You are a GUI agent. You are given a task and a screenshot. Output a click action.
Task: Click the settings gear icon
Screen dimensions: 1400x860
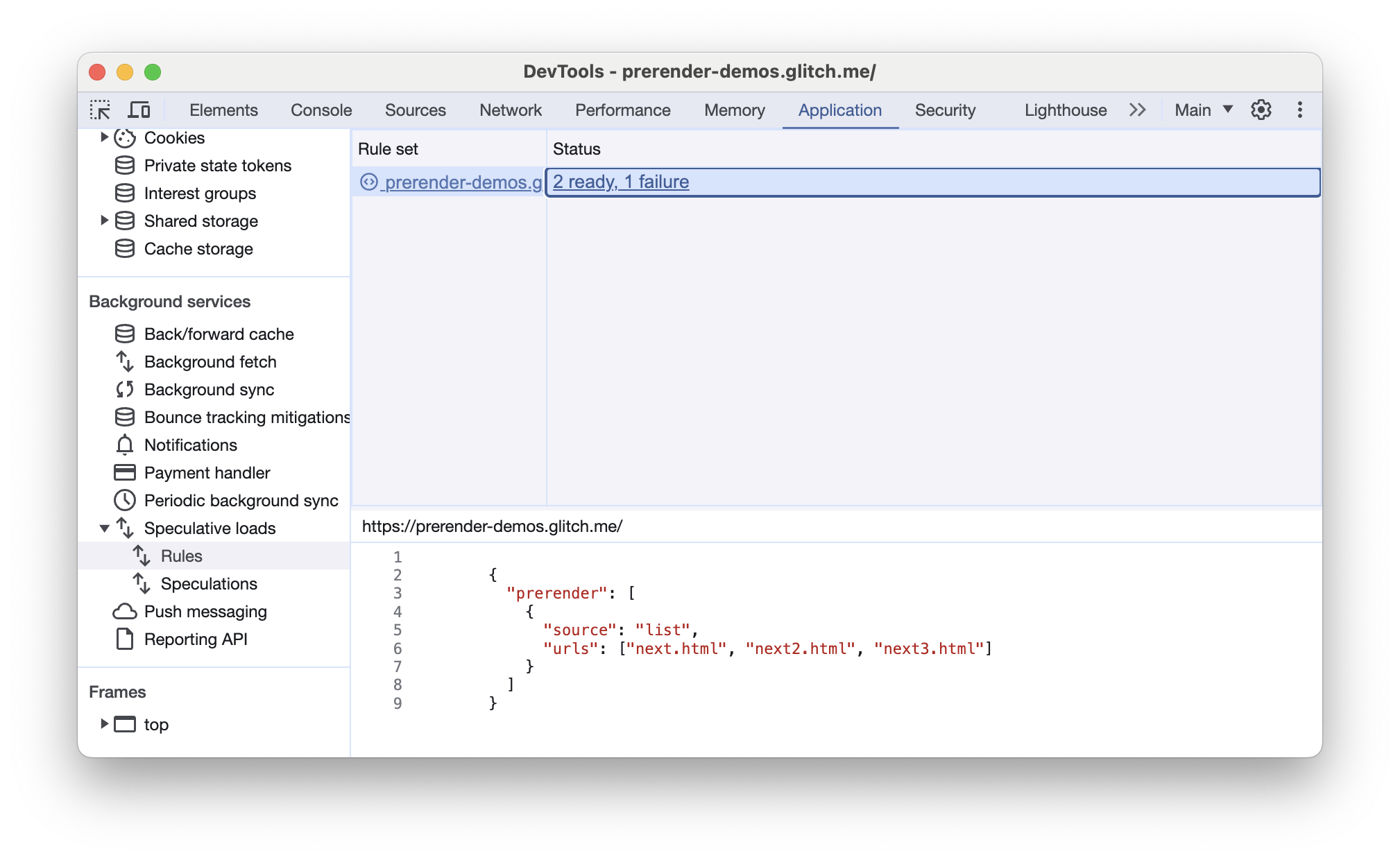pyautogui.click(x=1261, y=109)
